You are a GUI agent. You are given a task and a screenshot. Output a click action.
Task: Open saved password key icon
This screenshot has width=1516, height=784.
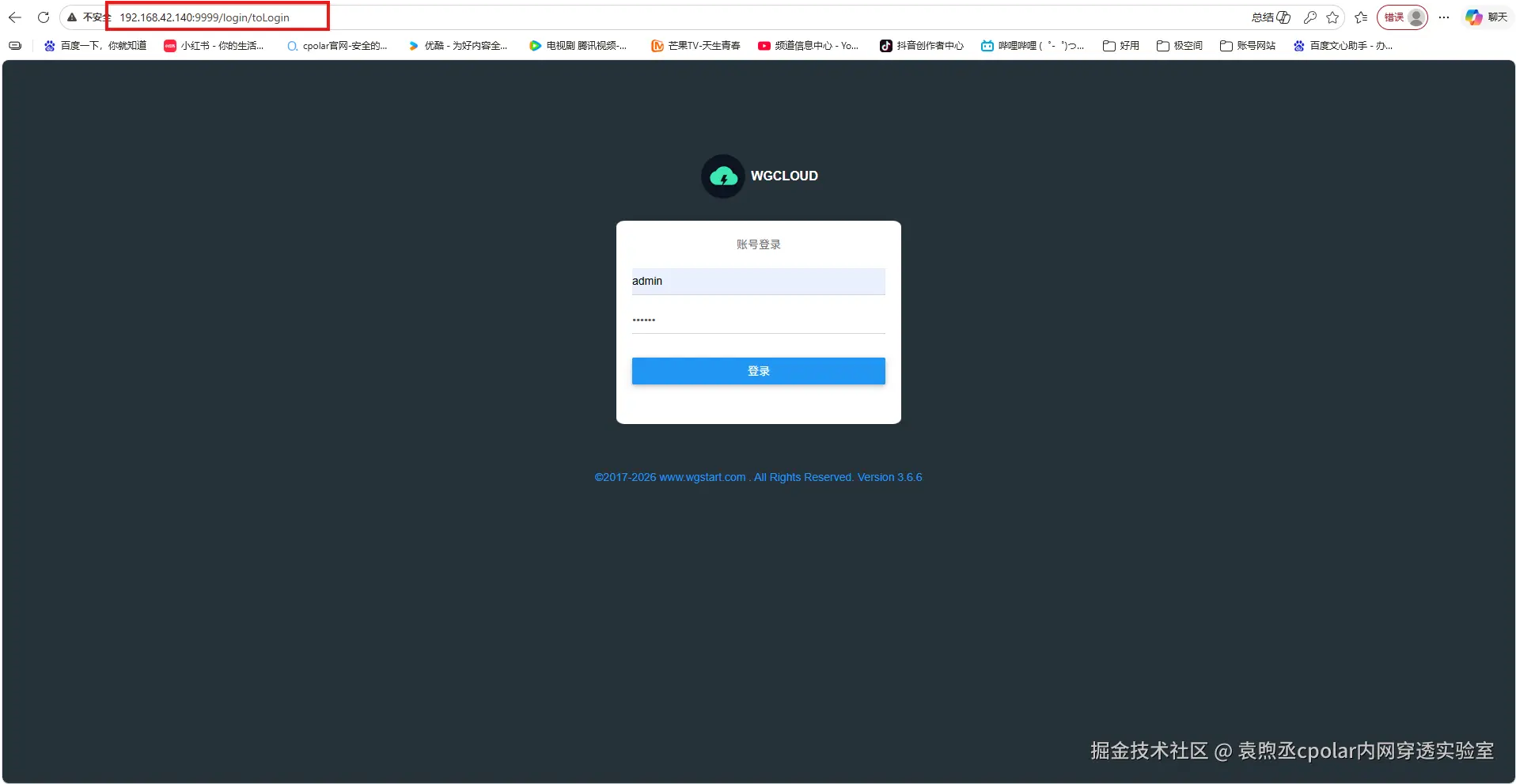click(1310, 17)
